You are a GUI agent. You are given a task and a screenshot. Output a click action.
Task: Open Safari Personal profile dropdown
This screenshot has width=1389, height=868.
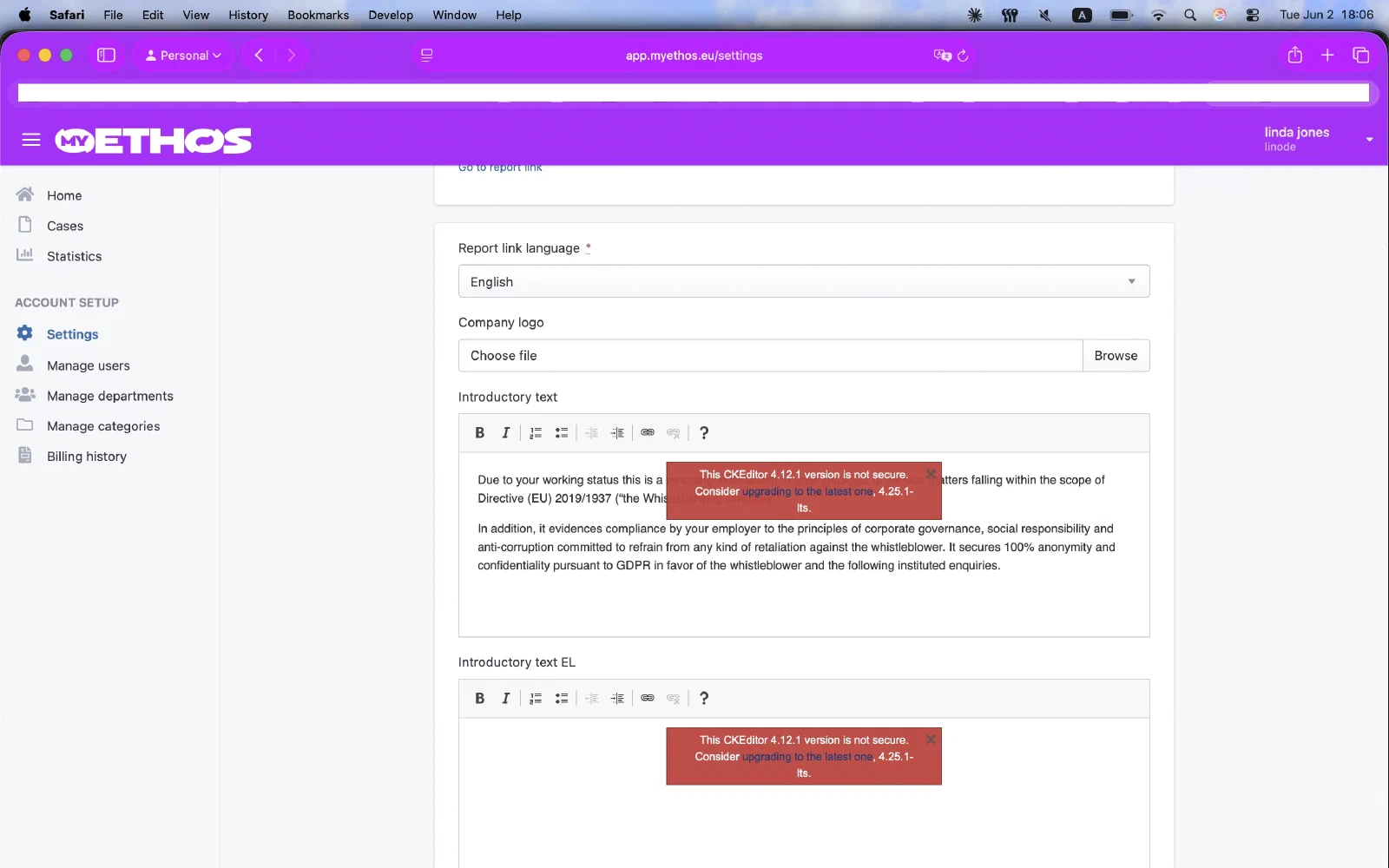[x=183, y=56]
